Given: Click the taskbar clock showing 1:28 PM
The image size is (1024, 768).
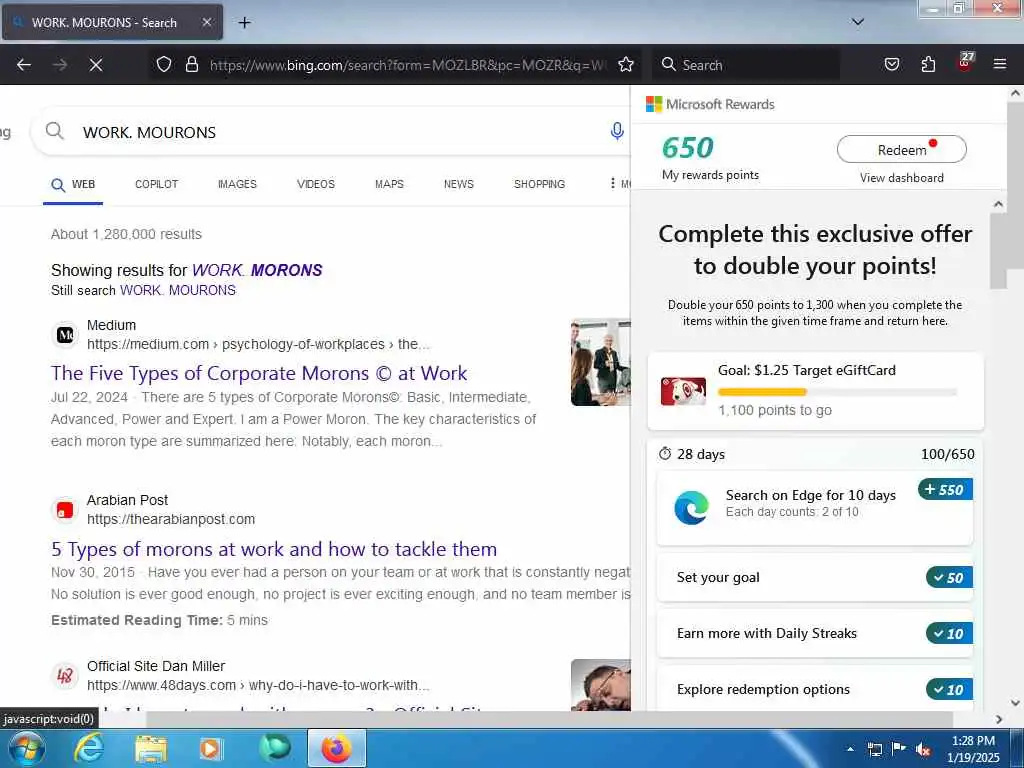Looking at the screenshot, I should [973, 749].
